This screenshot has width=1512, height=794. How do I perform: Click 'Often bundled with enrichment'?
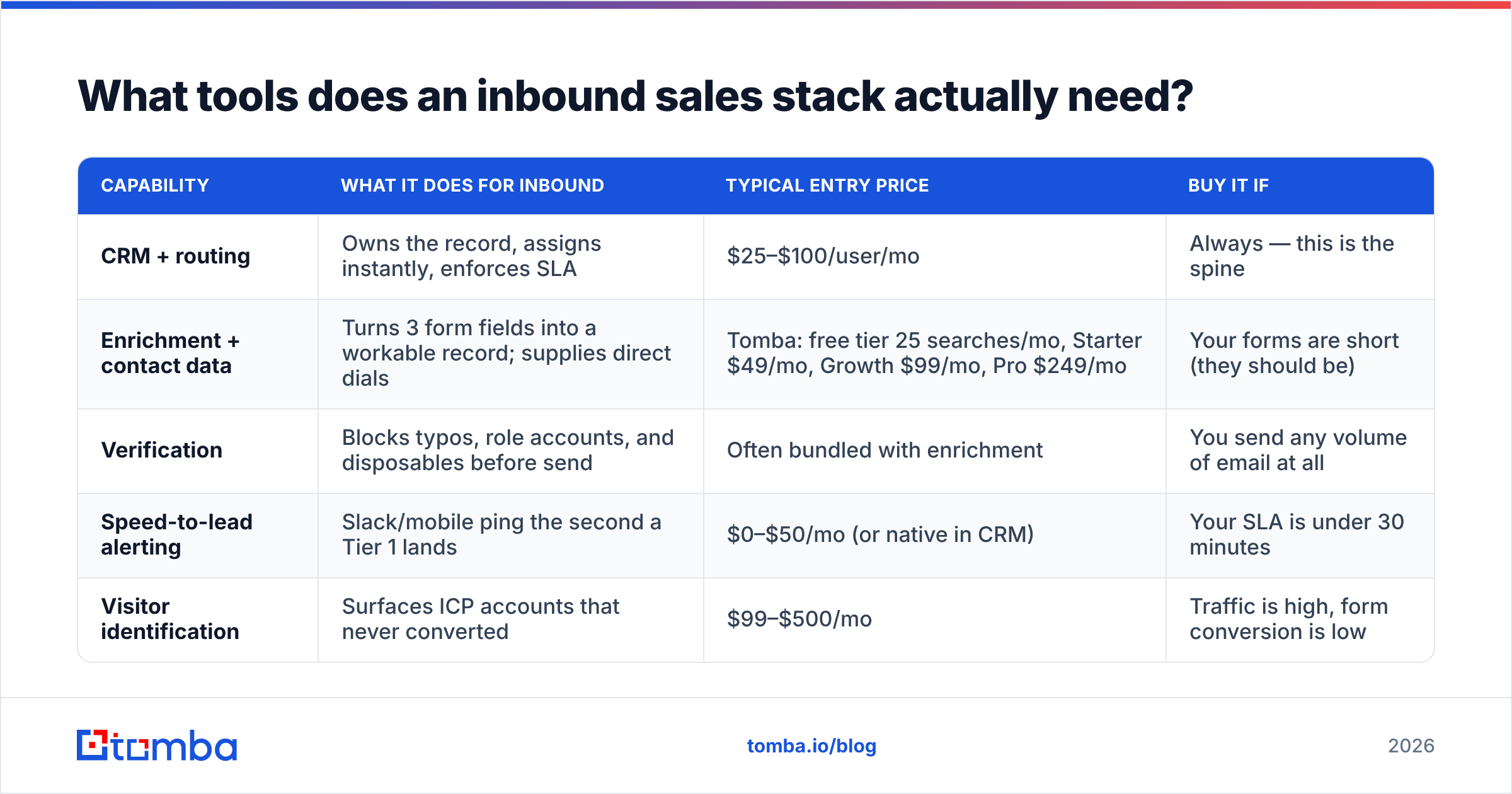pos(885,451)
